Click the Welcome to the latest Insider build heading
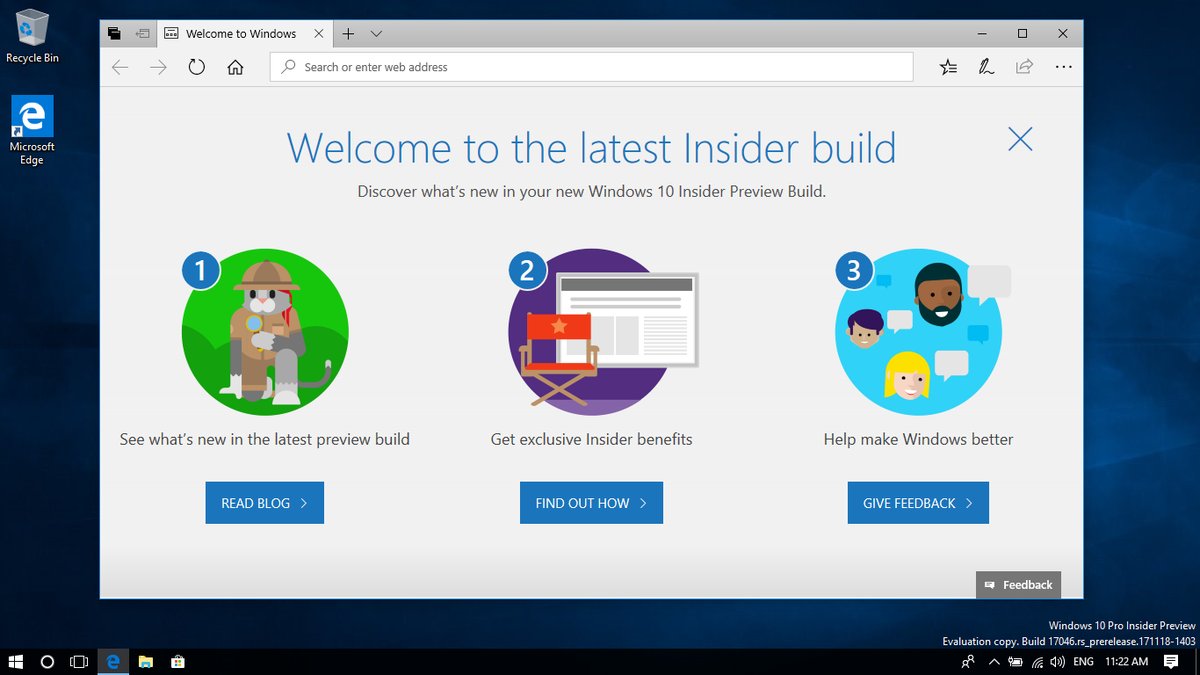Image resolution: width=1200 pixels, height=675 pixels. (x=591, y=148)
